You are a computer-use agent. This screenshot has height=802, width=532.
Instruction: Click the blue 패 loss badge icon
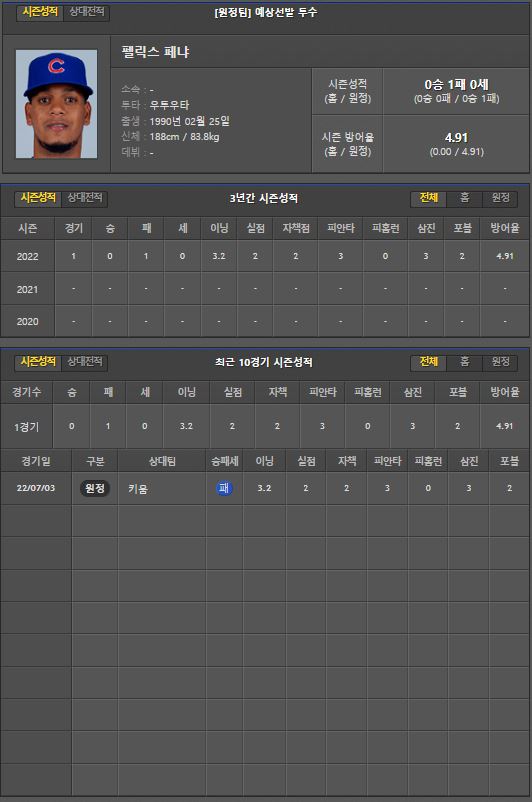click(224, 488)
